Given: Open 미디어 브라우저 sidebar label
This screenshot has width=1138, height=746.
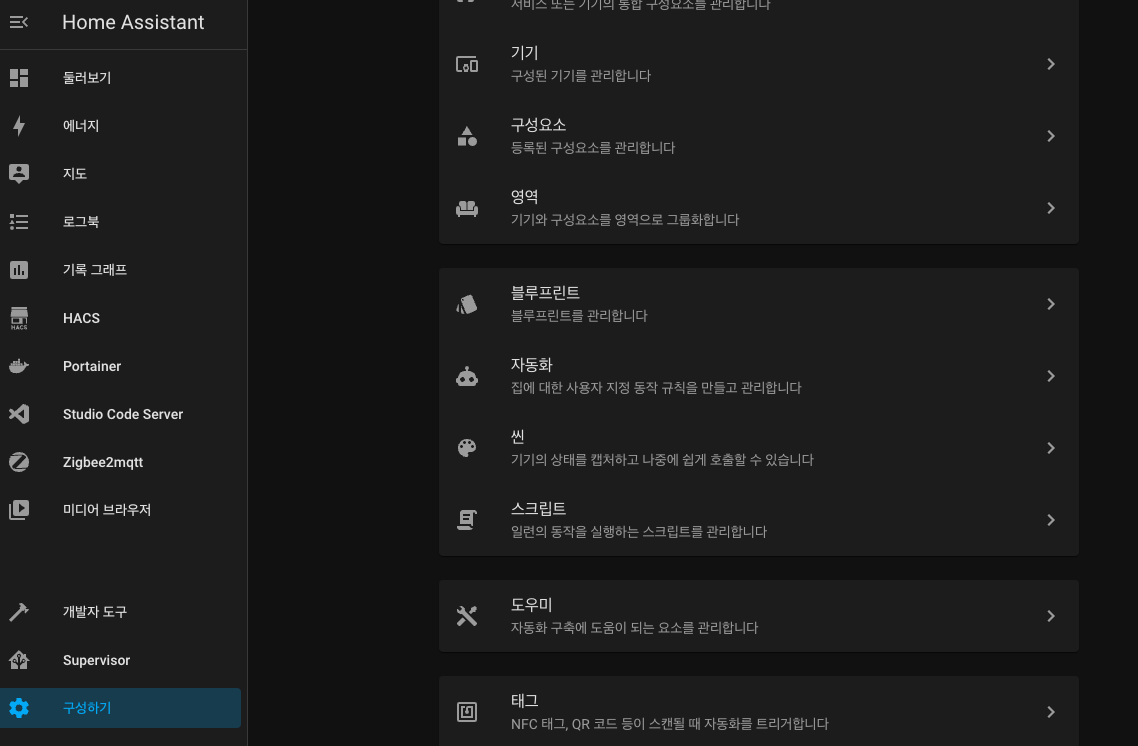Looking at the screenshot, I should coord(107,509).
